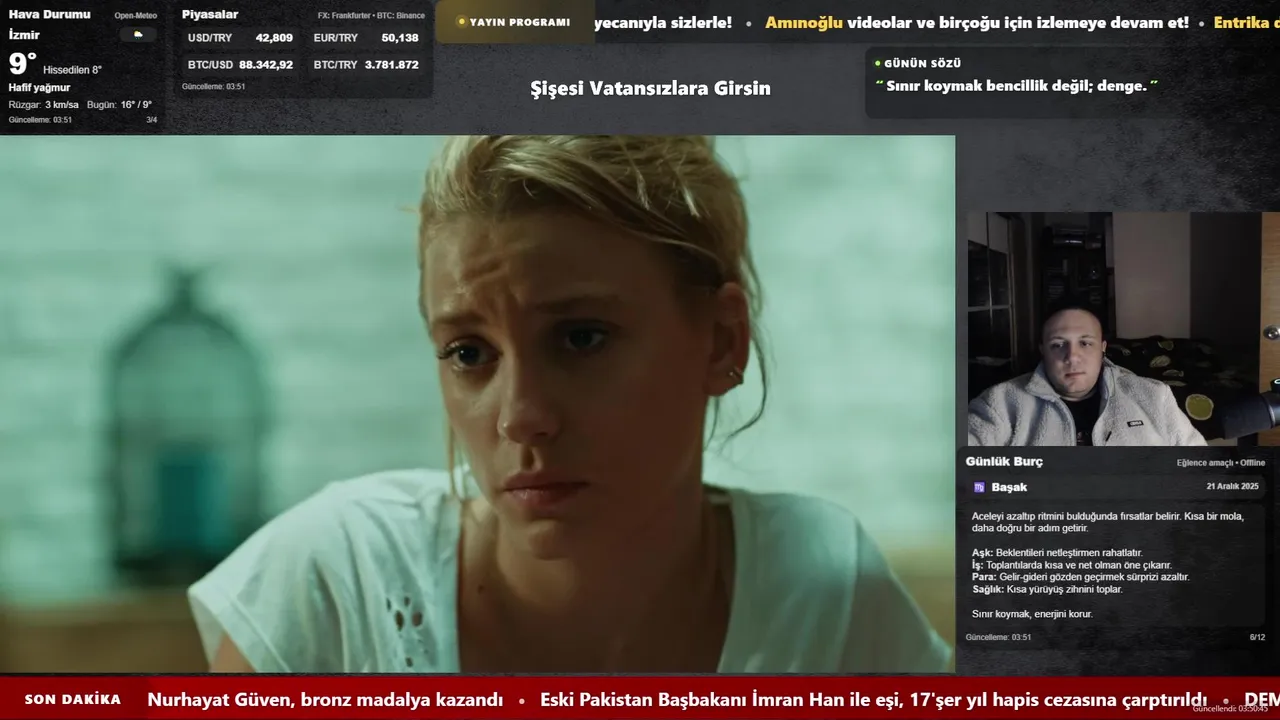Click the weather 3/4 page counter
The height and width of the screenshot is (720, 1280).
pos(152,120)
